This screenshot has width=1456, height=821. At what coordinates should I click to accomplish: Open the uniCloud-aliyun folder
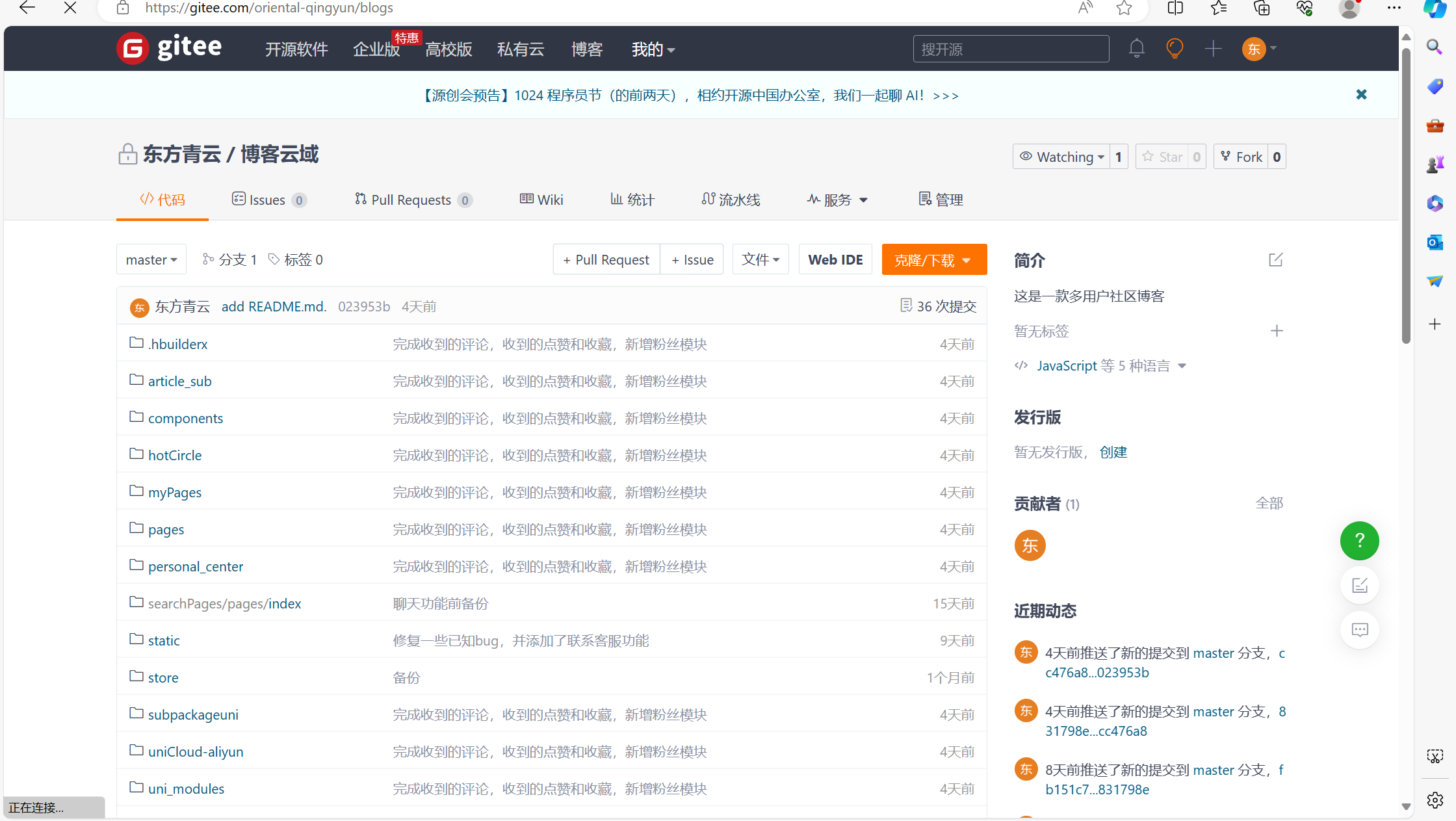click(196, 751)
